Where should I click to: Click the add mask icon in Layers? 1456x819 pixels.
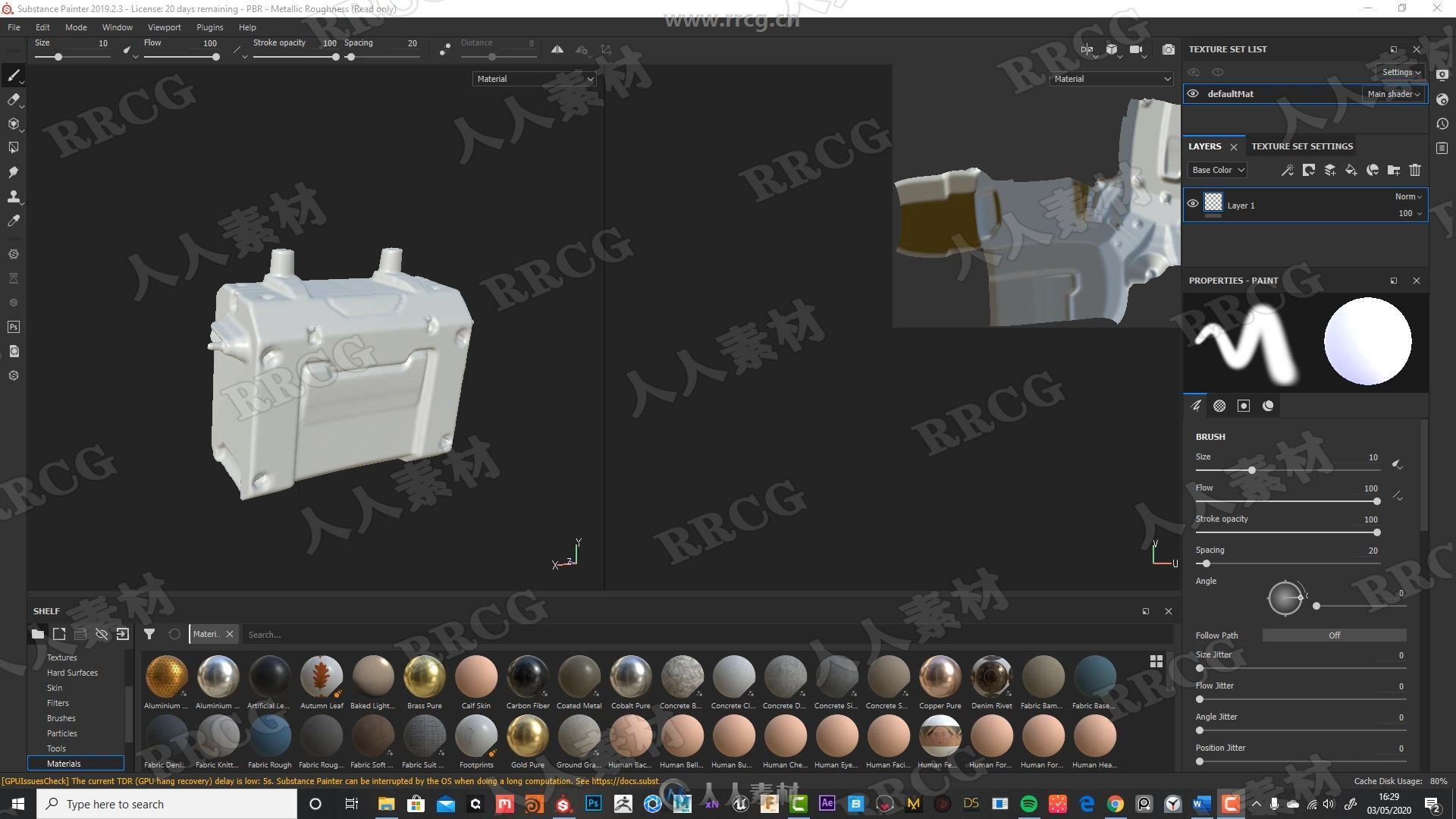point(1308,170)
